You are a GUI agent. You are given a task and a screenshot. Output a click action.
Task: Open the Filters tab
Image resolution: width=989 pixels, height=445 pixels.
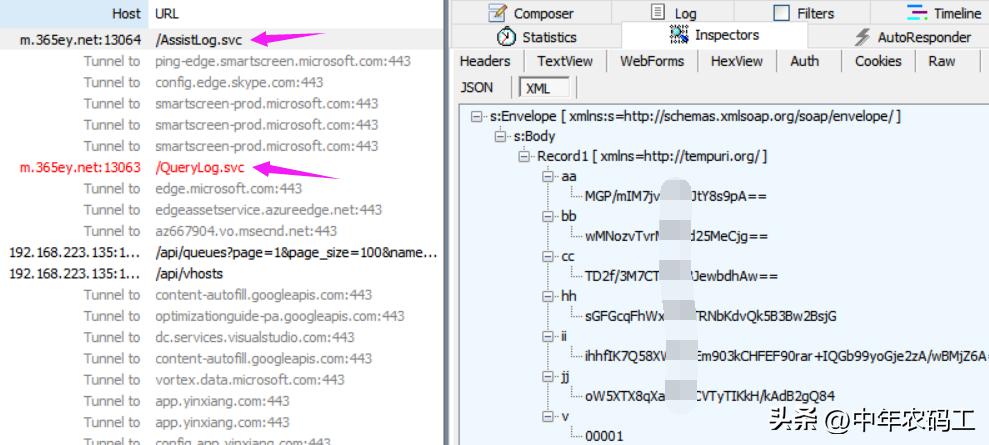[x=803, y=13]
